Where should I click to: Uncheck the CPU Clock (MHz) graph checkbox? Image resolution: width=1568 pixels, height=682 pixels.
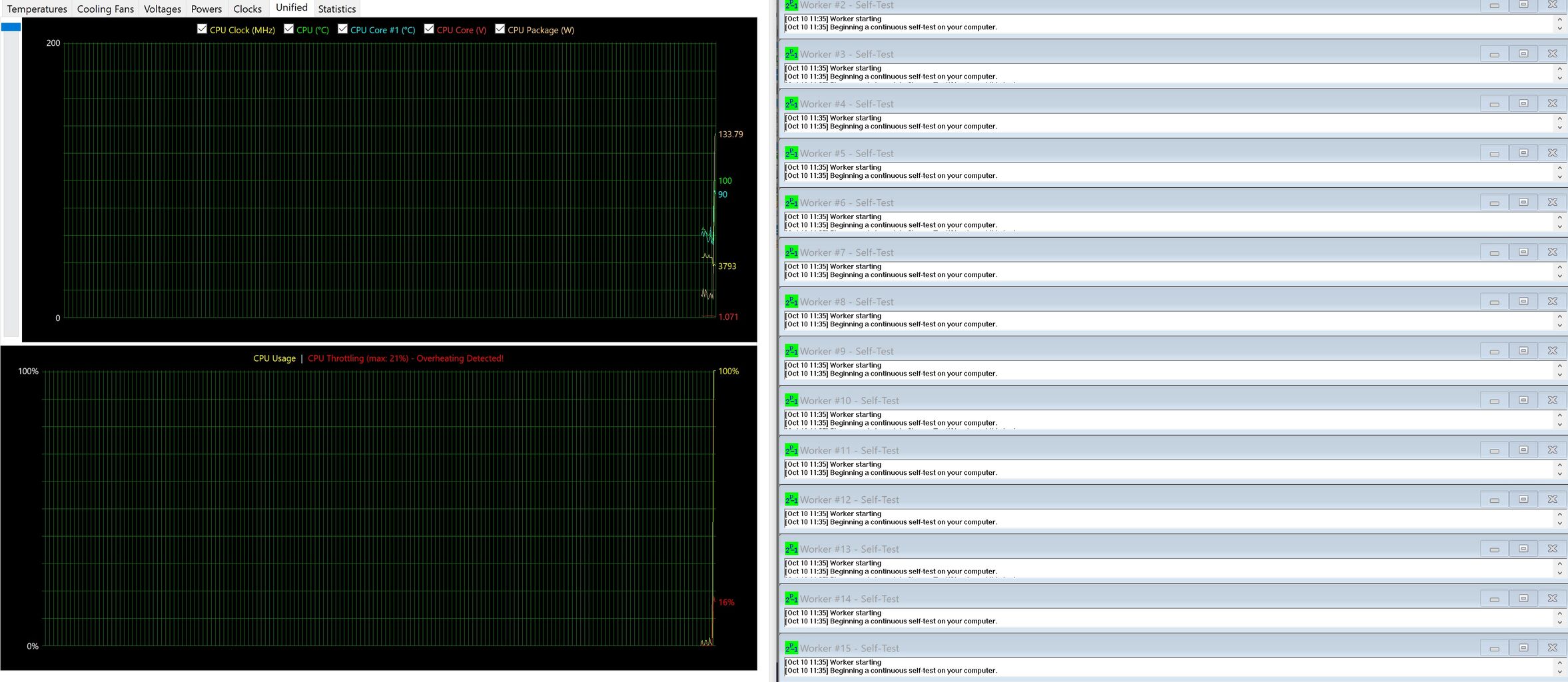pyautogui.click(x=202, y=29)
